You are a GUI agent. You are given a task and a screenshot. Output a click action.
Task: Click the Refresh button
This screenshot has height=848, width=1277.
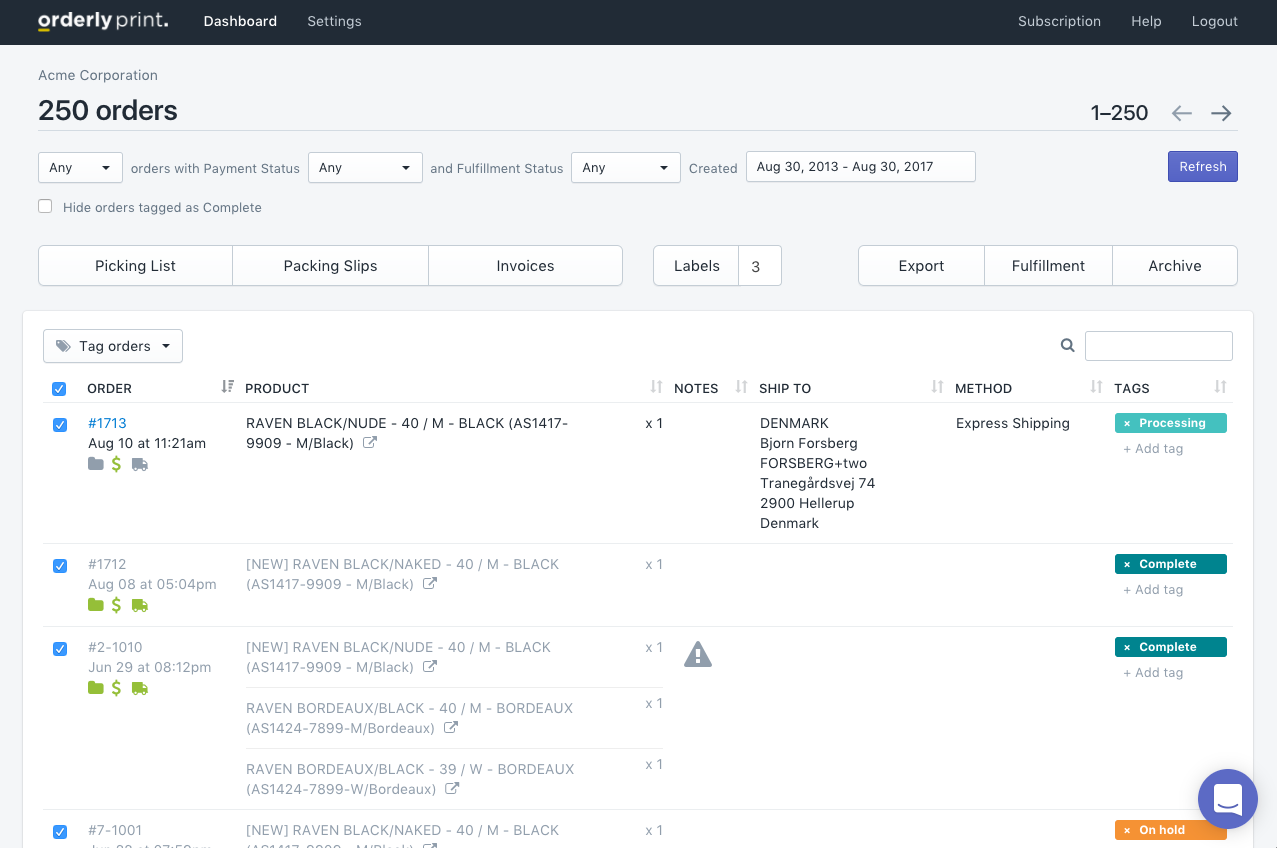(1202, 166)
